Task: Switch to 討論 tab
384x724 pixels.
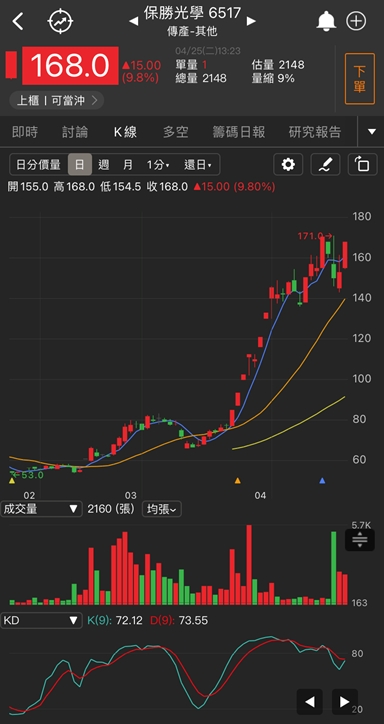Action: (75, 132)
